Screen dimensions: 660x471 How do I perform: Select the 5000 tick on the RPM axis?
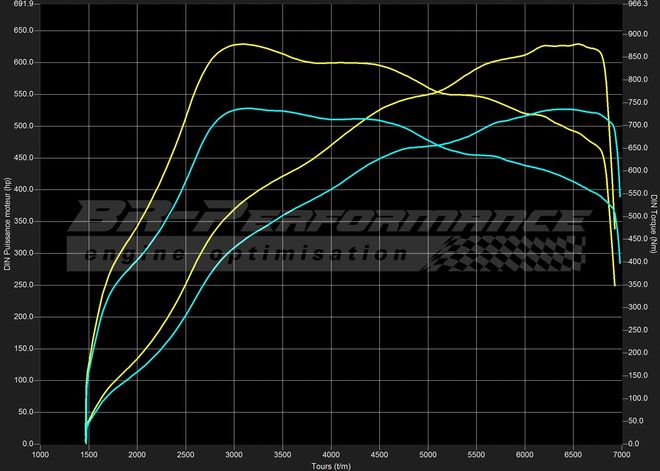click(428, 455)
